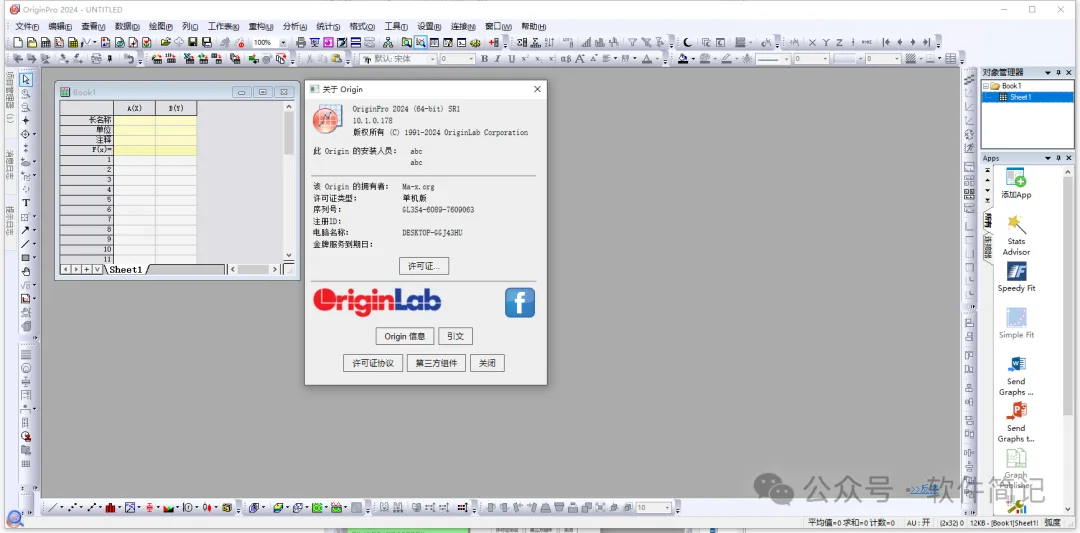Toggle pin on Object Manager panel
Screen dimensions: 1080x533
click(1059, 72)
